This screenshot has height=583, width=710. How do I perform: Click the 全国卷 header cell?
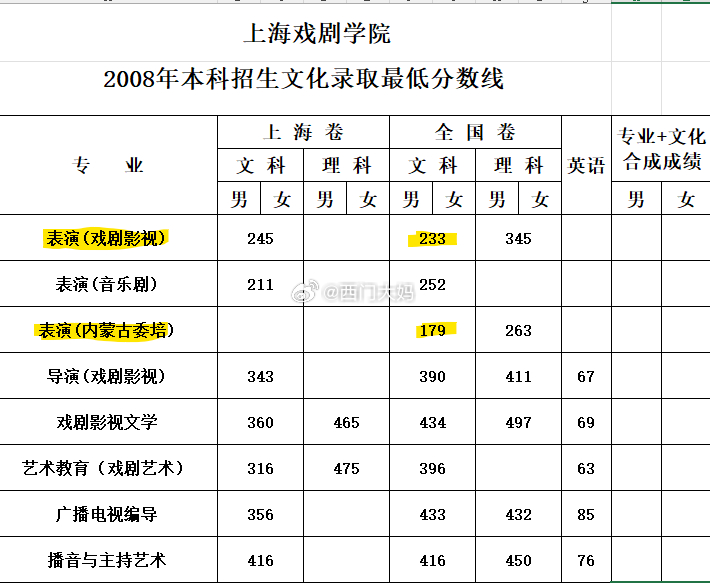[x=475, y=132]
